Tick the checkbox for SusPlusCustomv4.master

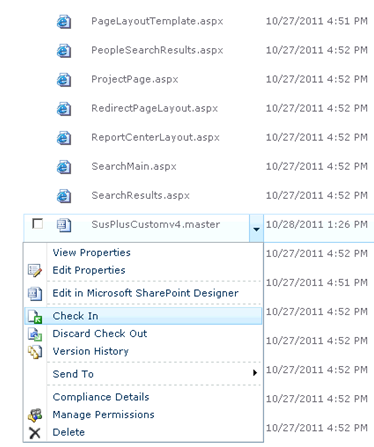tap(37, 224)
